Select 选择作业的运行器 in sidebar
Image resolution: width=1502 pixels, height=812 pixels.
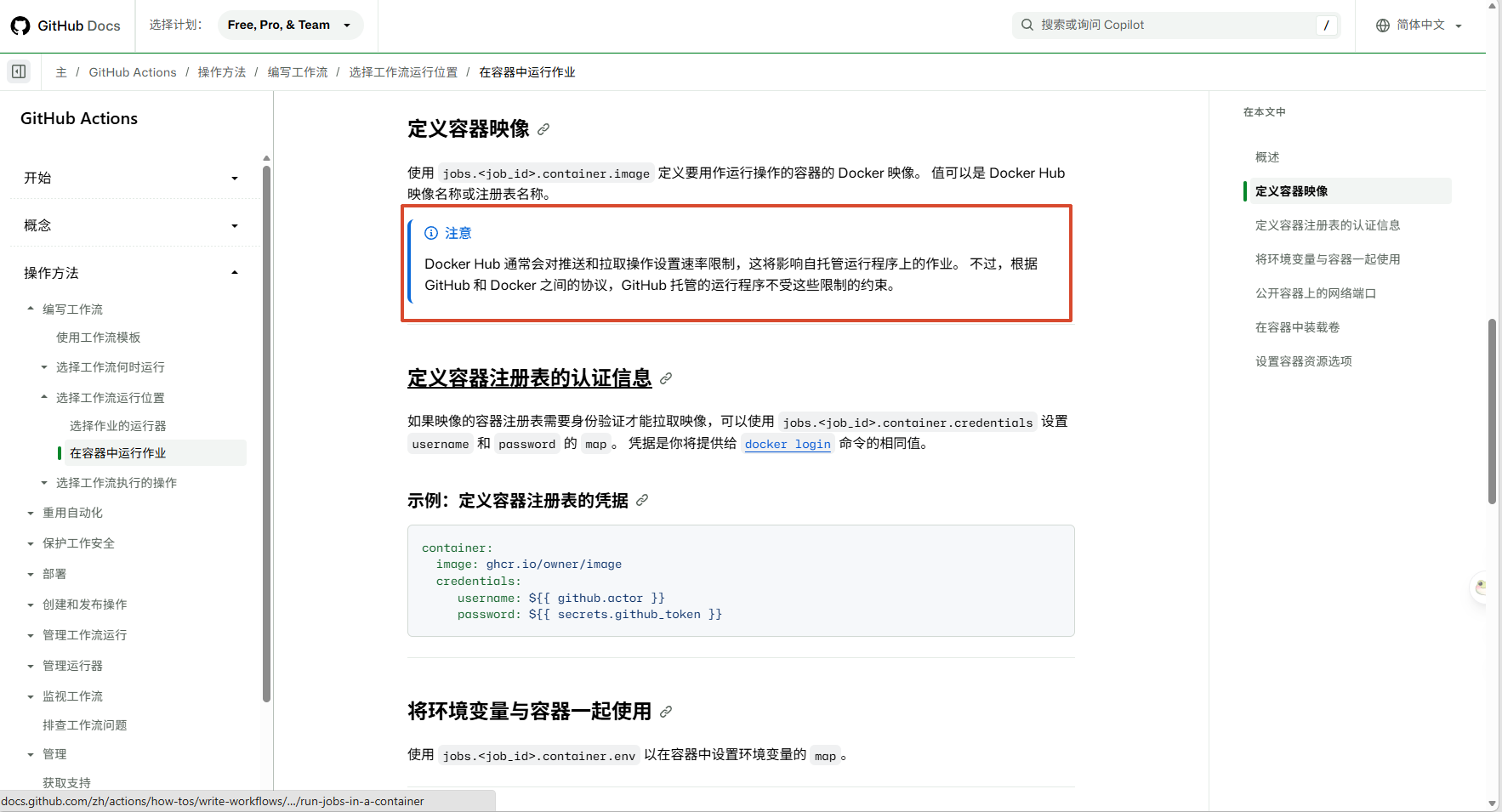[118, 426]
